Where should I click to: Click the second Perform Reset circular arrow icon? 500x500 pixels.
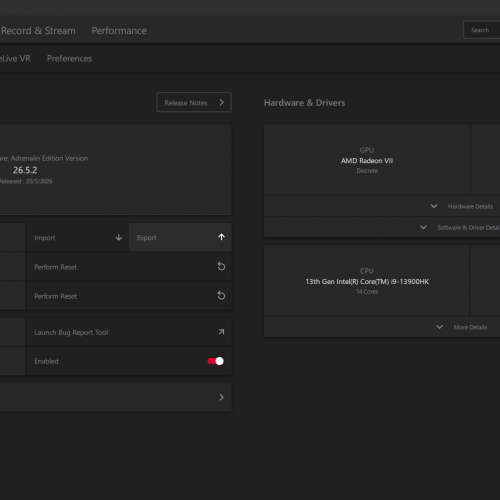(x=221, y=295)
